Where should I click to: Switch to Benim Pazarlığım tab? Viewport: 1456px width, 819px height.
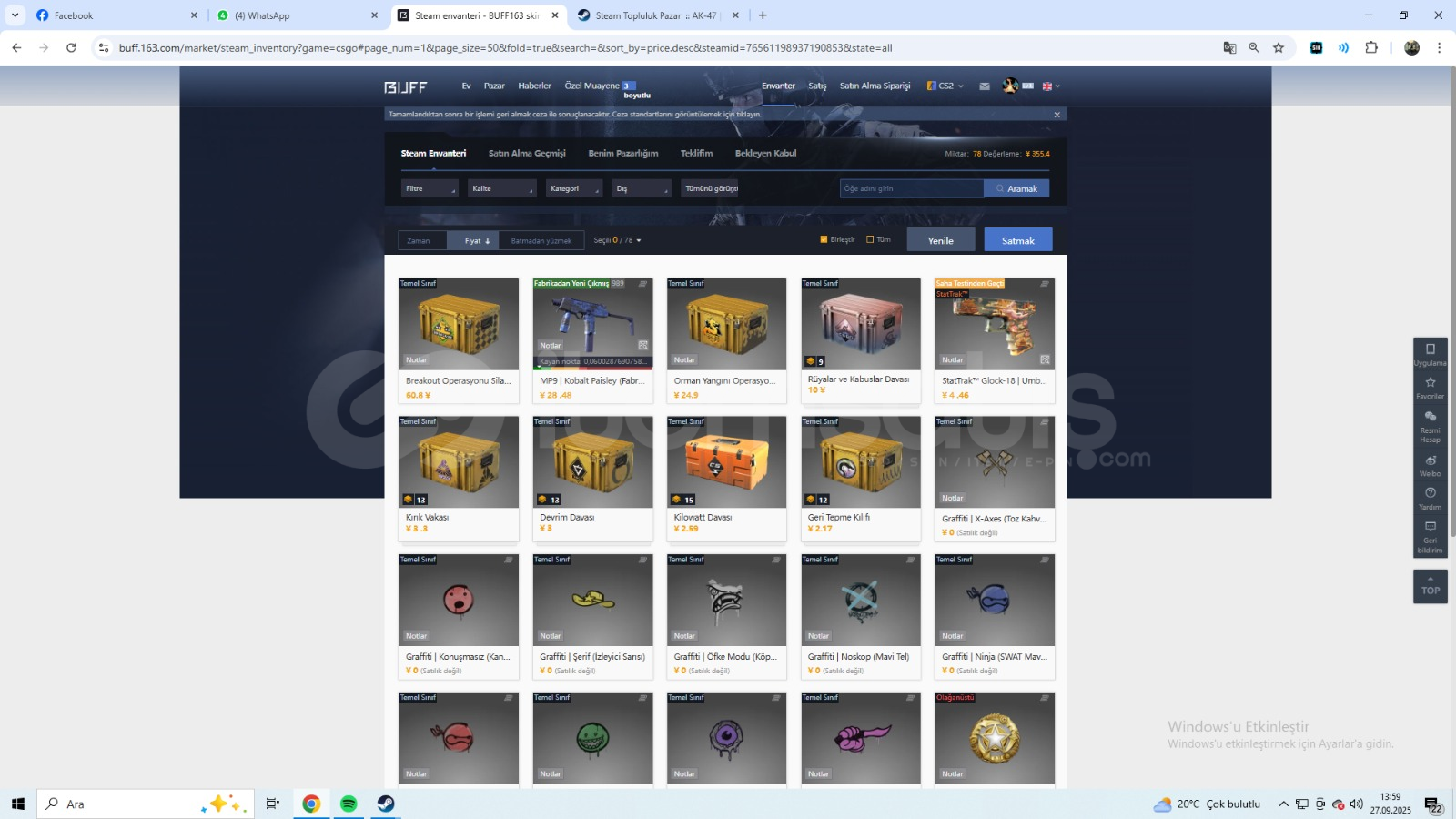click(x=623, y=153)
